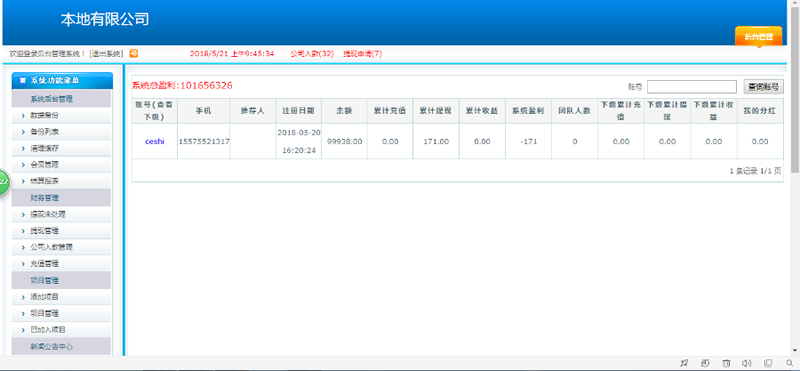Click the balance value 99938.00

[x=344, y=141]
